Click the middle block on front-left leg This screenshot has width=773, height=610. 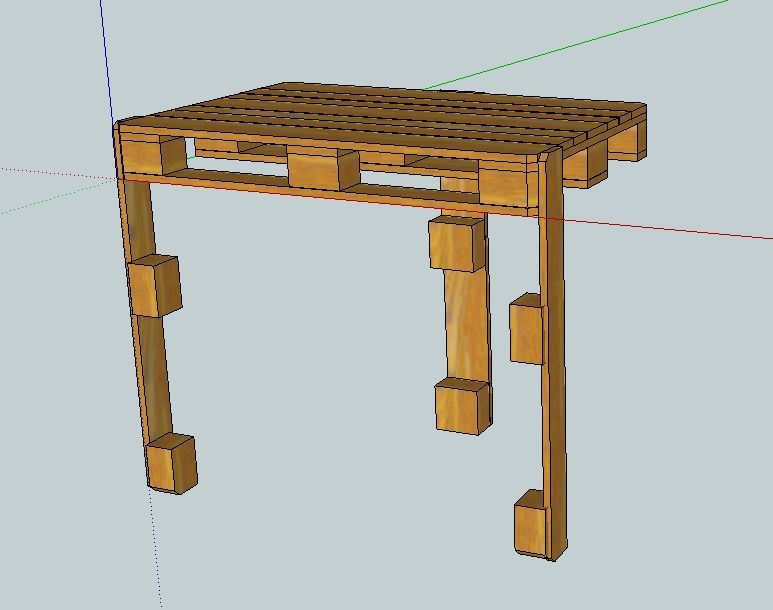tap(155, 286)
